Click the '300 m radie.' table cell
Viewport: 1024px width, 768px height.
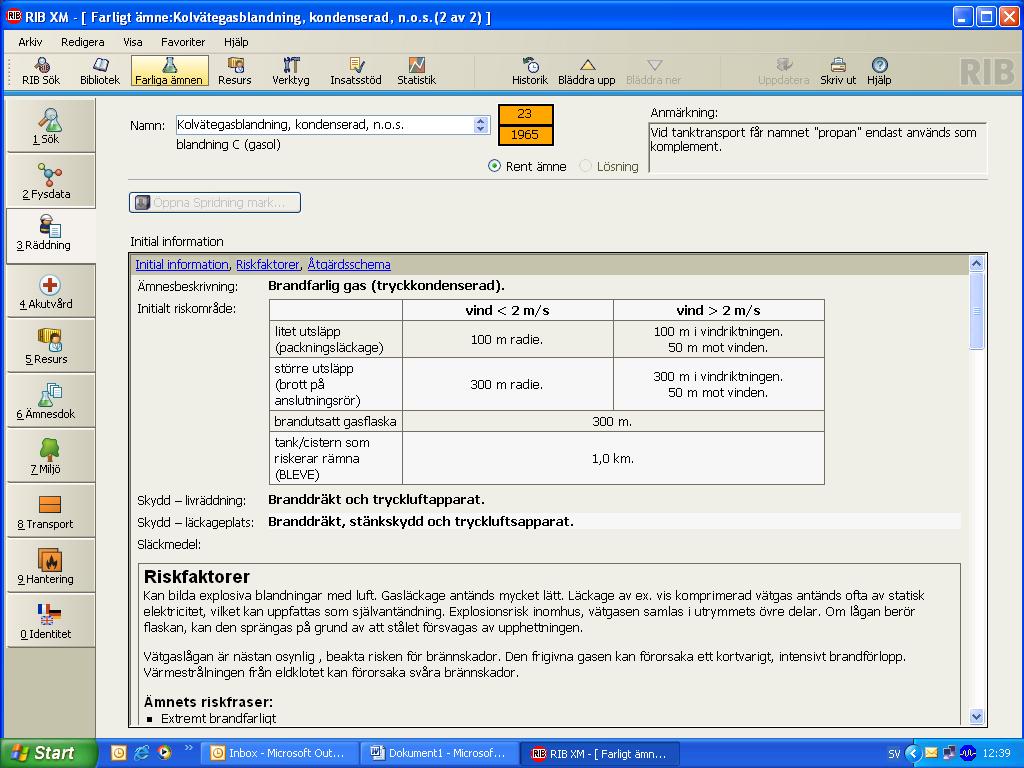click(507, 385)
